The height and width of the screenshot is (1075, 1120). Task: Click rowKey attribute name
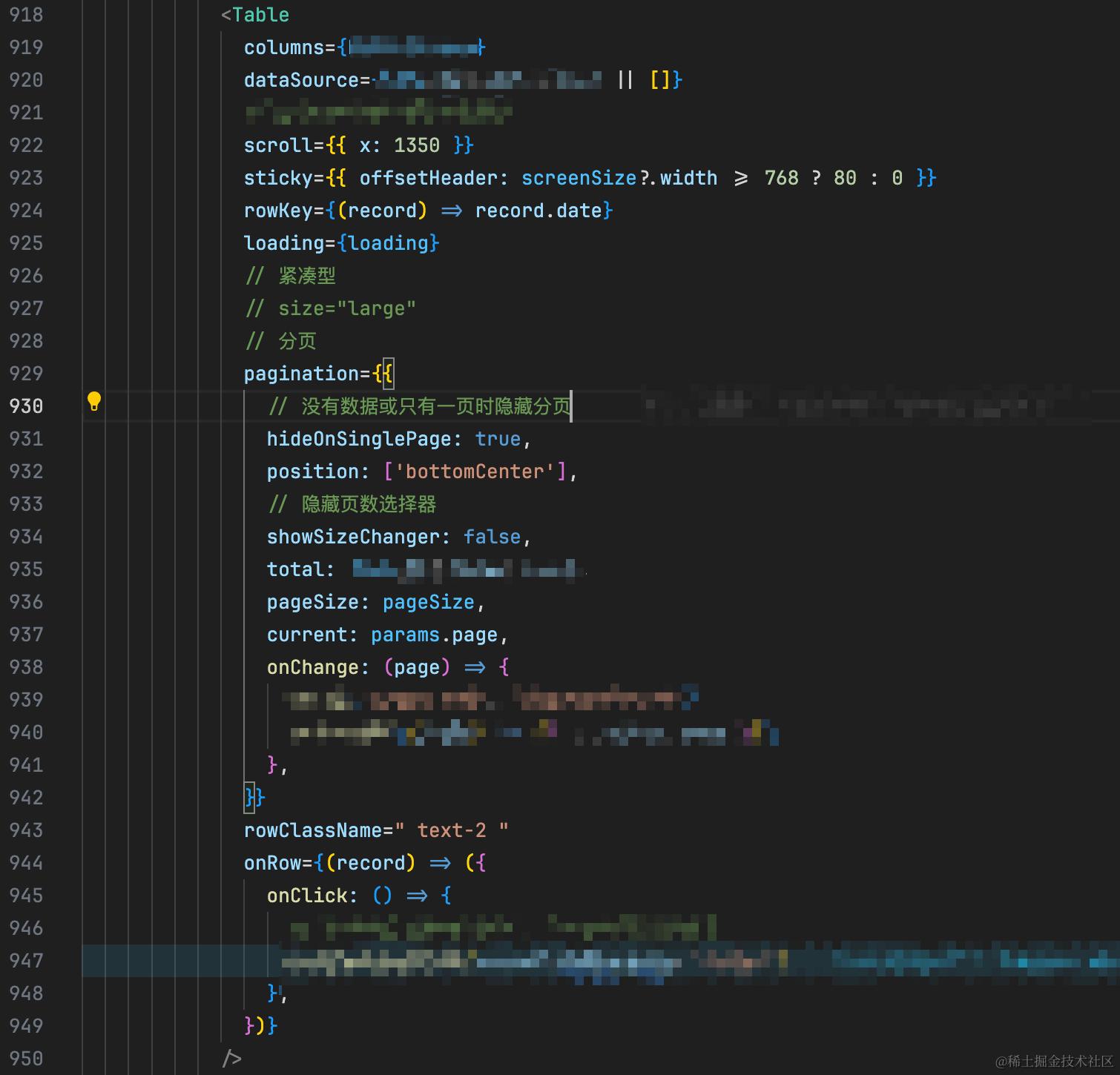coord(278,211)
